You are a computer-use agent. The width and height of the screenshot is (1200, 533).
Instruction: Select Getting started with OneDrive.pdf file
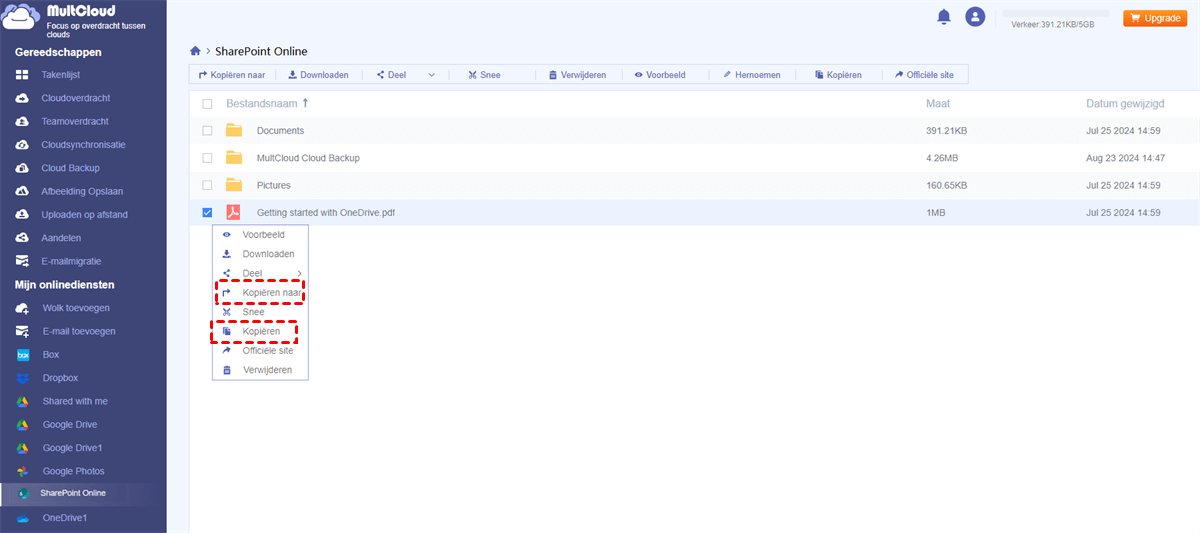click(x=326, y=212)
